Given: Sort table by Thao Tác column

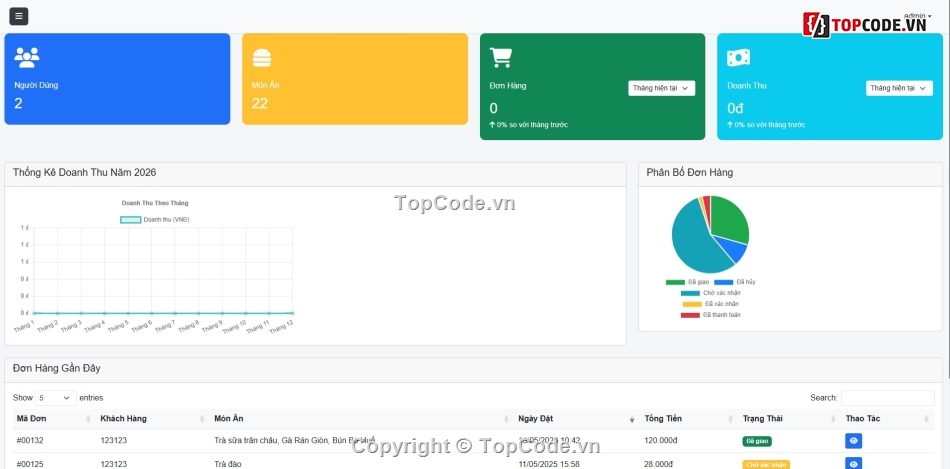Looking at the screenshot, I should (888, 419).
